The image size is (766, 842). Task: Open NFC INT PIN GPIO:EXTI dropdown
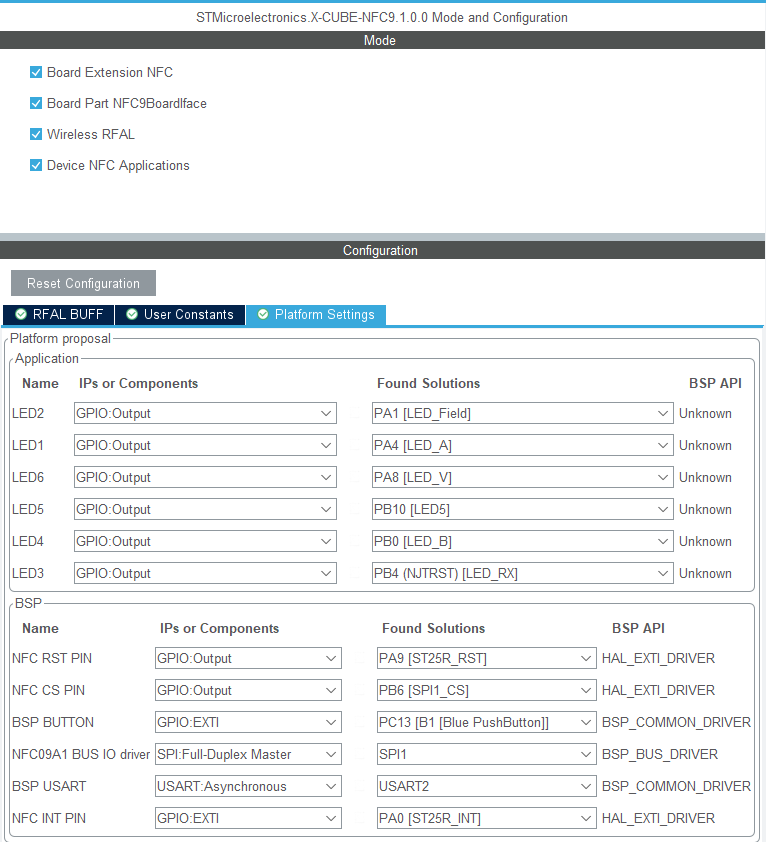pos(248,818)
